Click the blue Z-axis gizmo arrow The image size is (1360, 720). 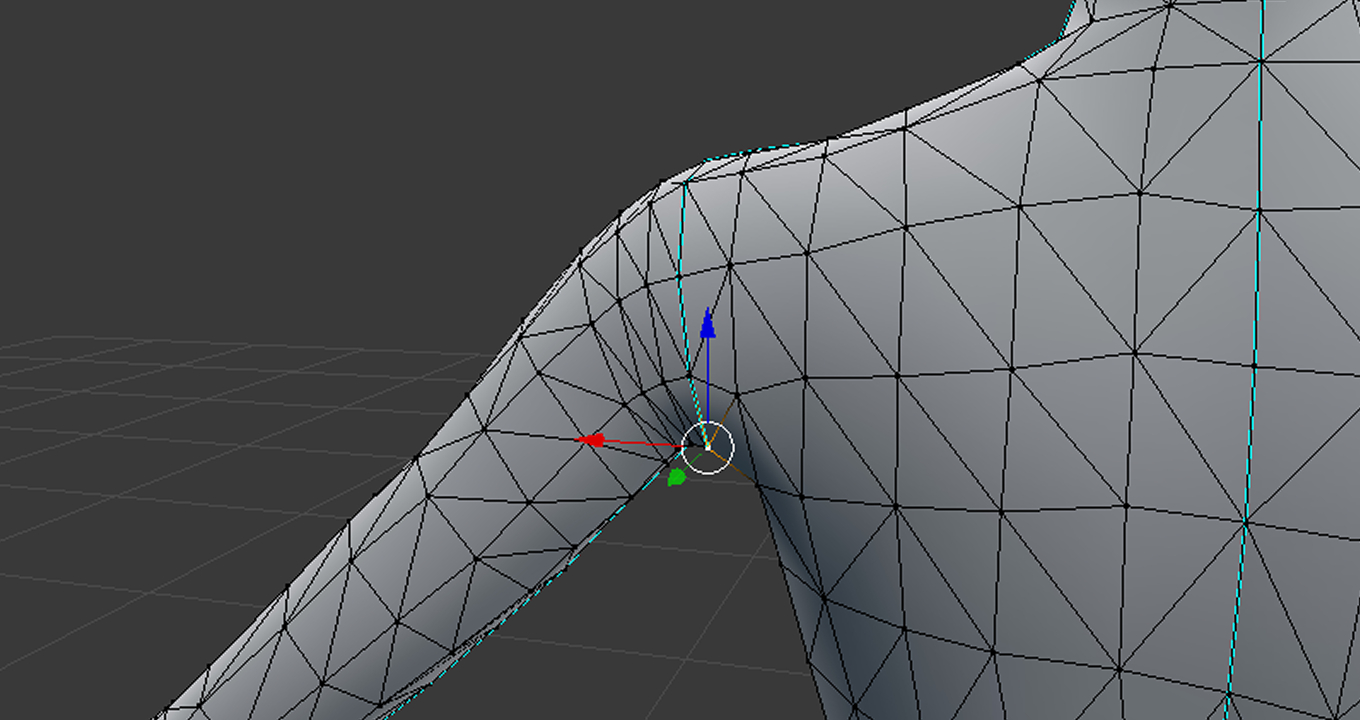708,325
